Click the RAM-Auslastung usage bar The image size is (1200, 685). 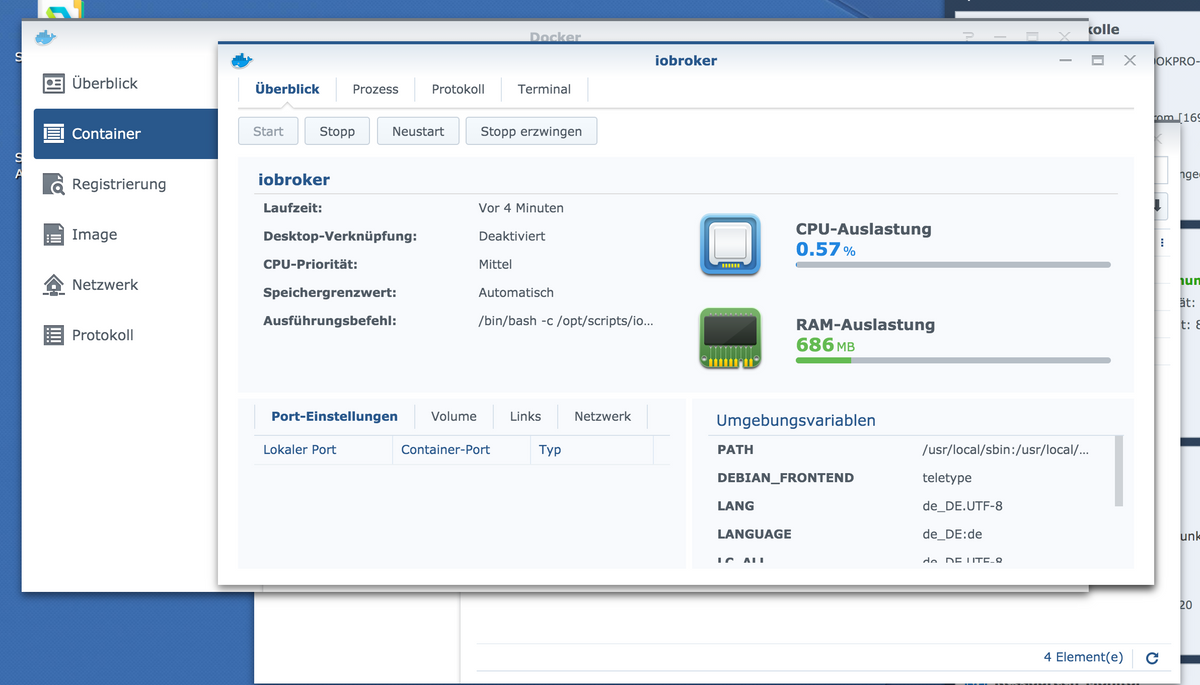[952, 360]
